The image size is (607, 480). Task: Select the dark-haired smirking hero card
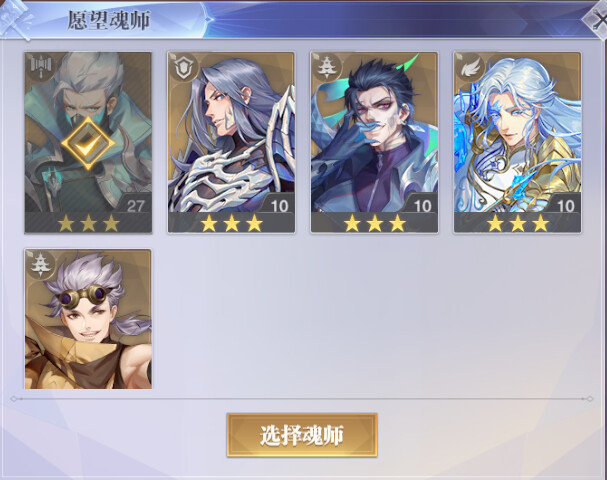pyautogui.click(x=374, y=142)
